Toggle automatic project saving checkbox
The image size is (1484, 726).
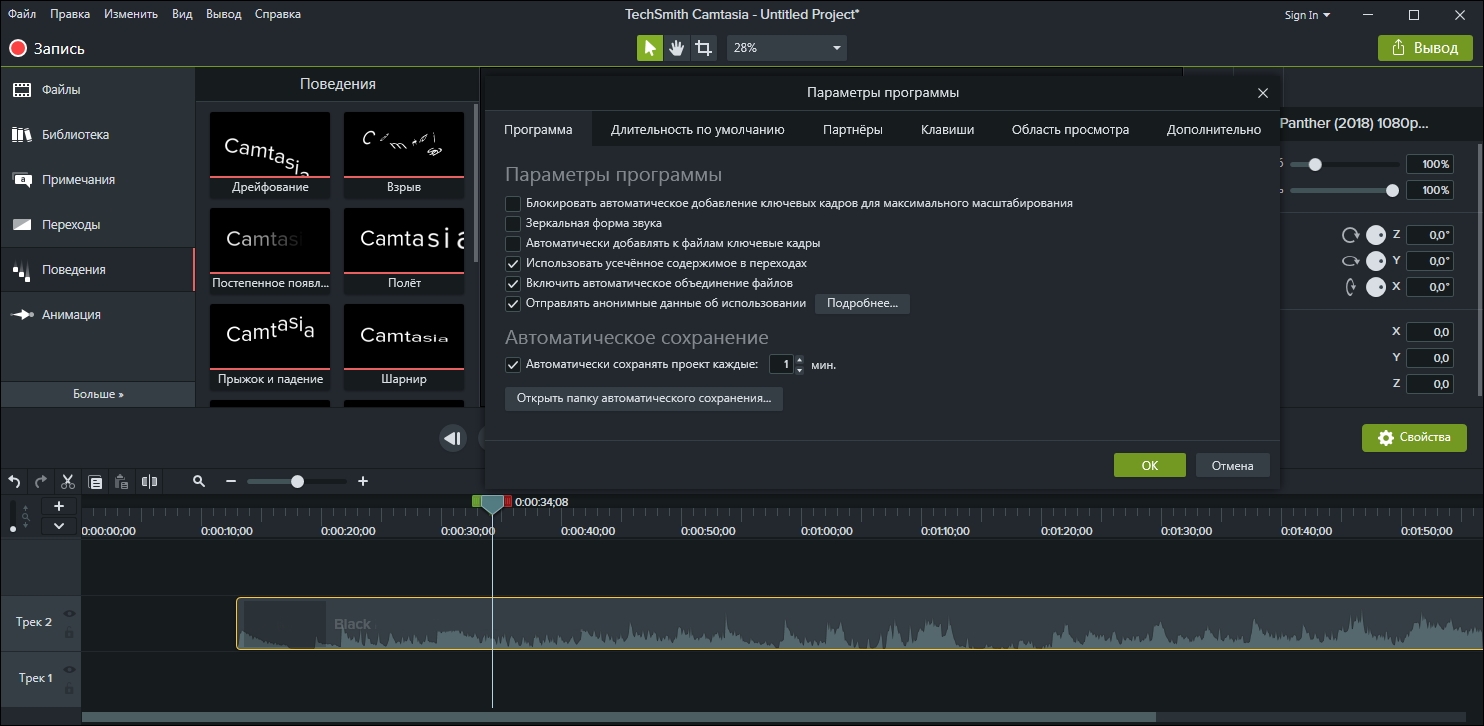[x=513, y=365]
